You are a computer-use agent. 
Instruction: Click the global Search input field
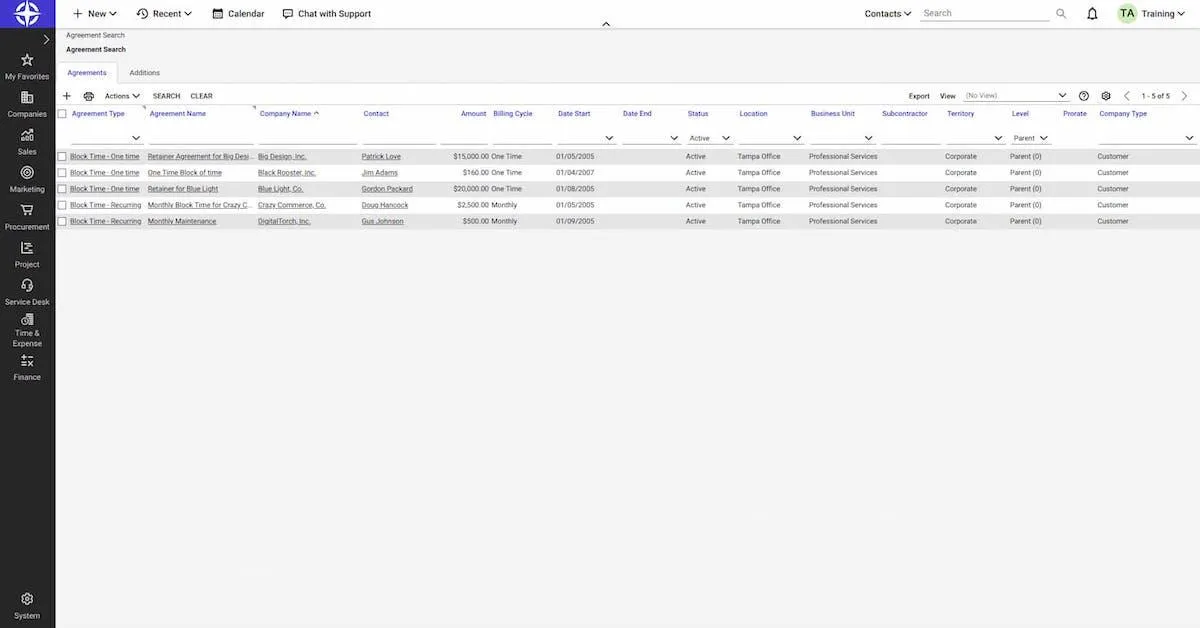(984, 14)
